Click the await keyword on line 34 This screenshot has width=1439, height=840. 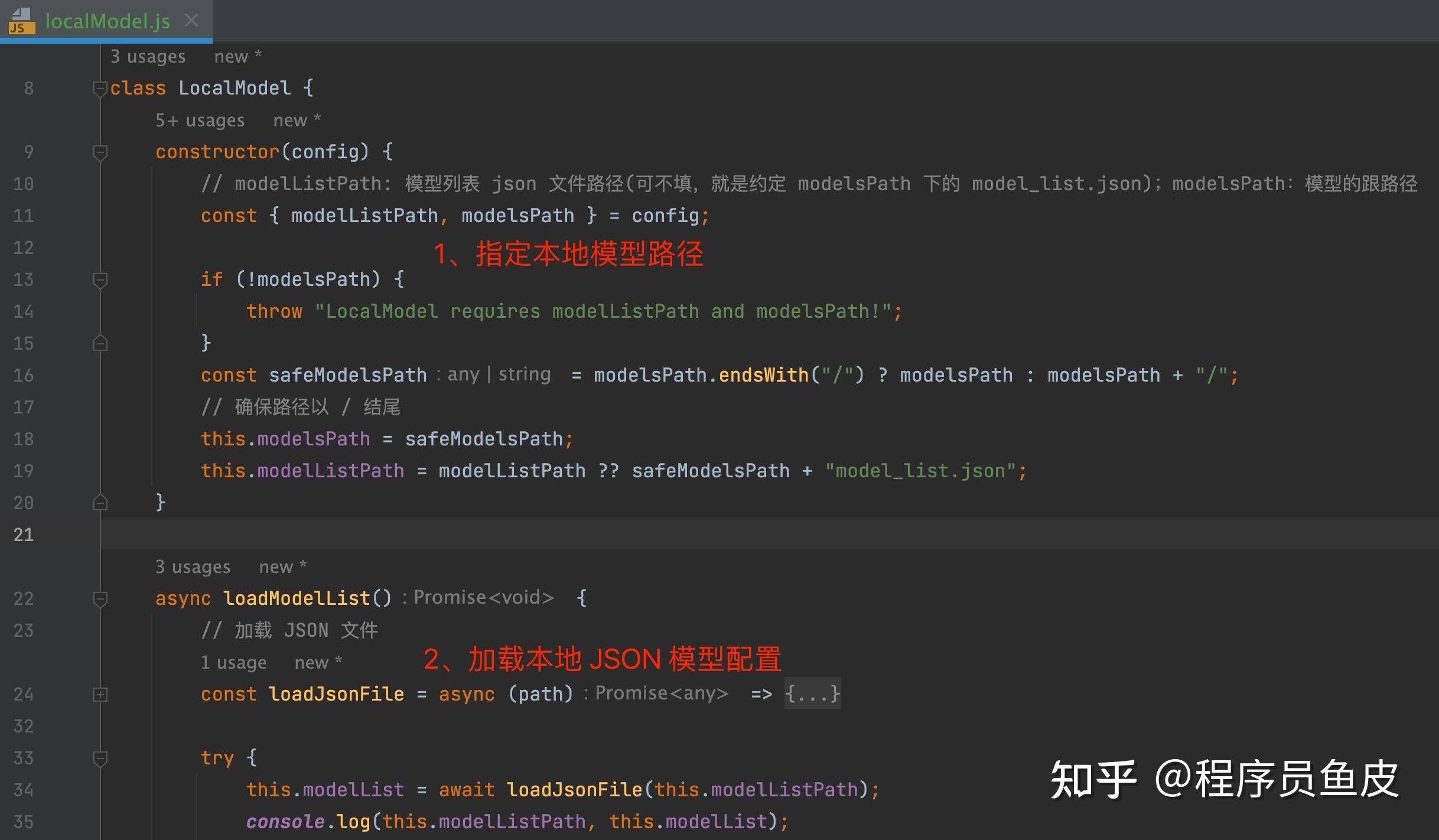tap(467, 790)
